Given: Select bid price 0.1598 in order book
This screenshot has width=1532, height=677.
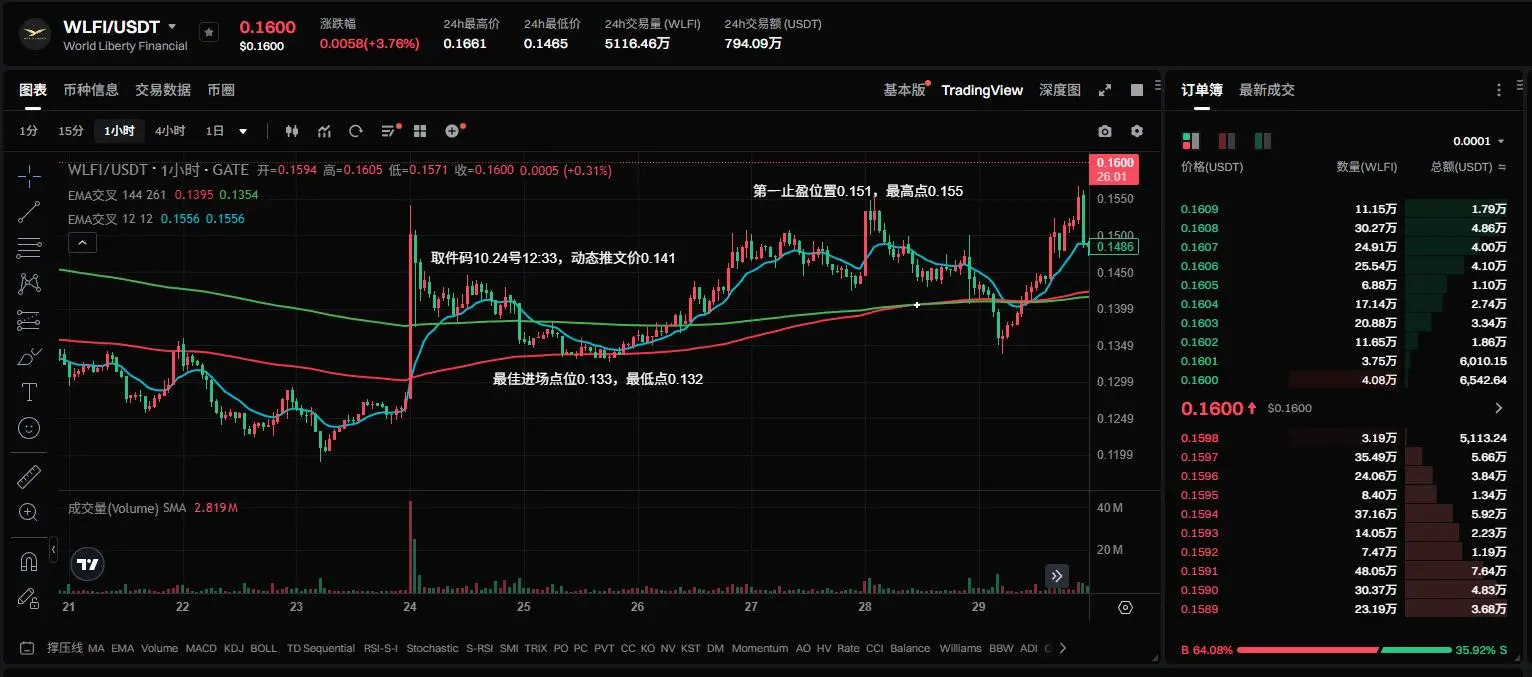Looking at the screenshot, I should coord(1200,437).
